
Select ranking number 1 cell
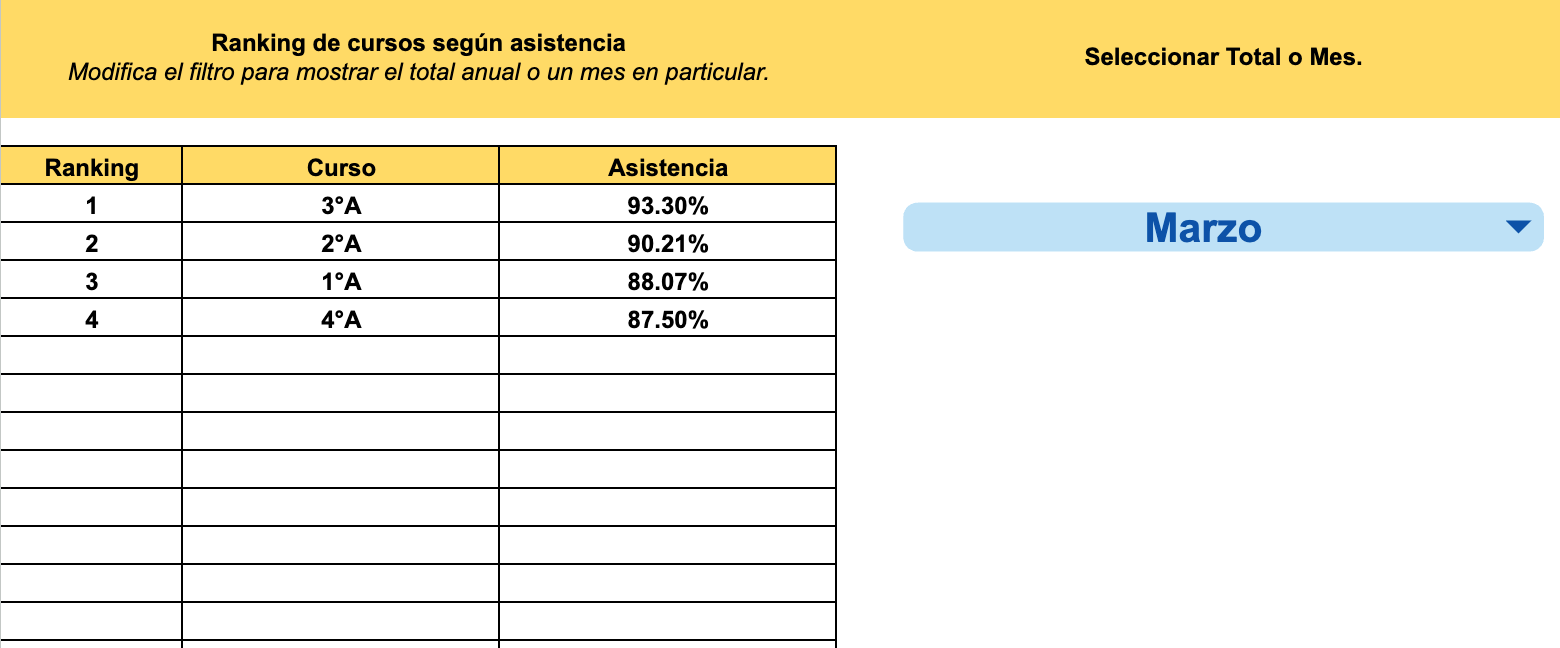(x=92, y=206)
